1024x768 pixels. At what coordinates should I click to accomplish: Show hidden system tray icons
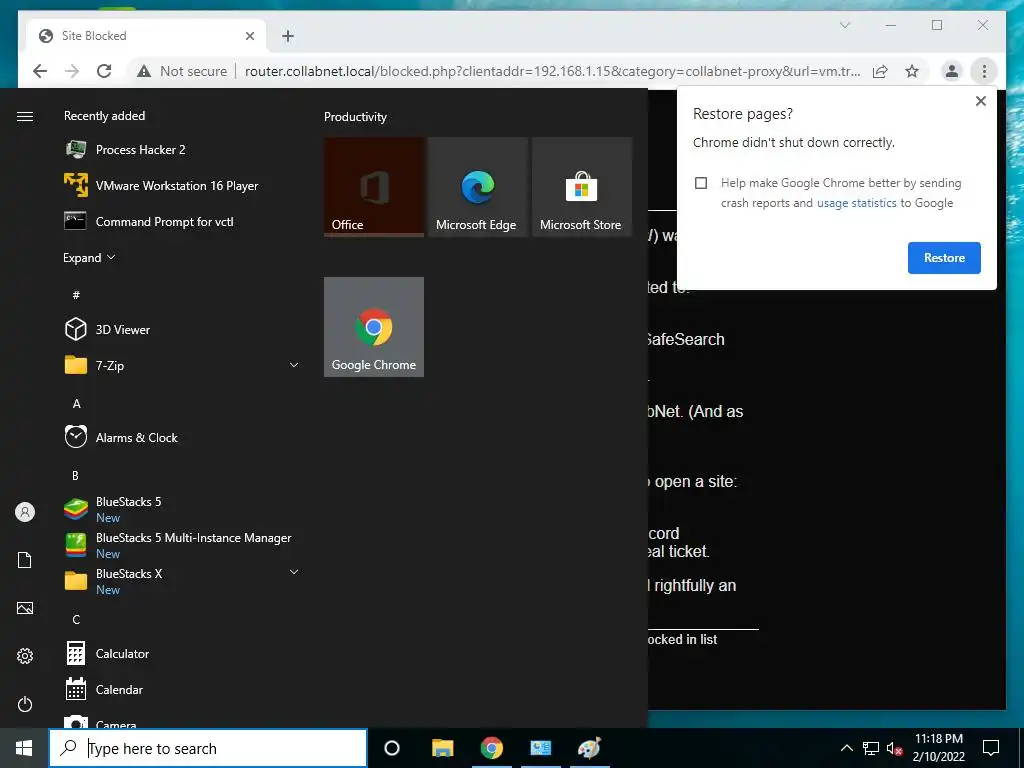tap(846, 748)
